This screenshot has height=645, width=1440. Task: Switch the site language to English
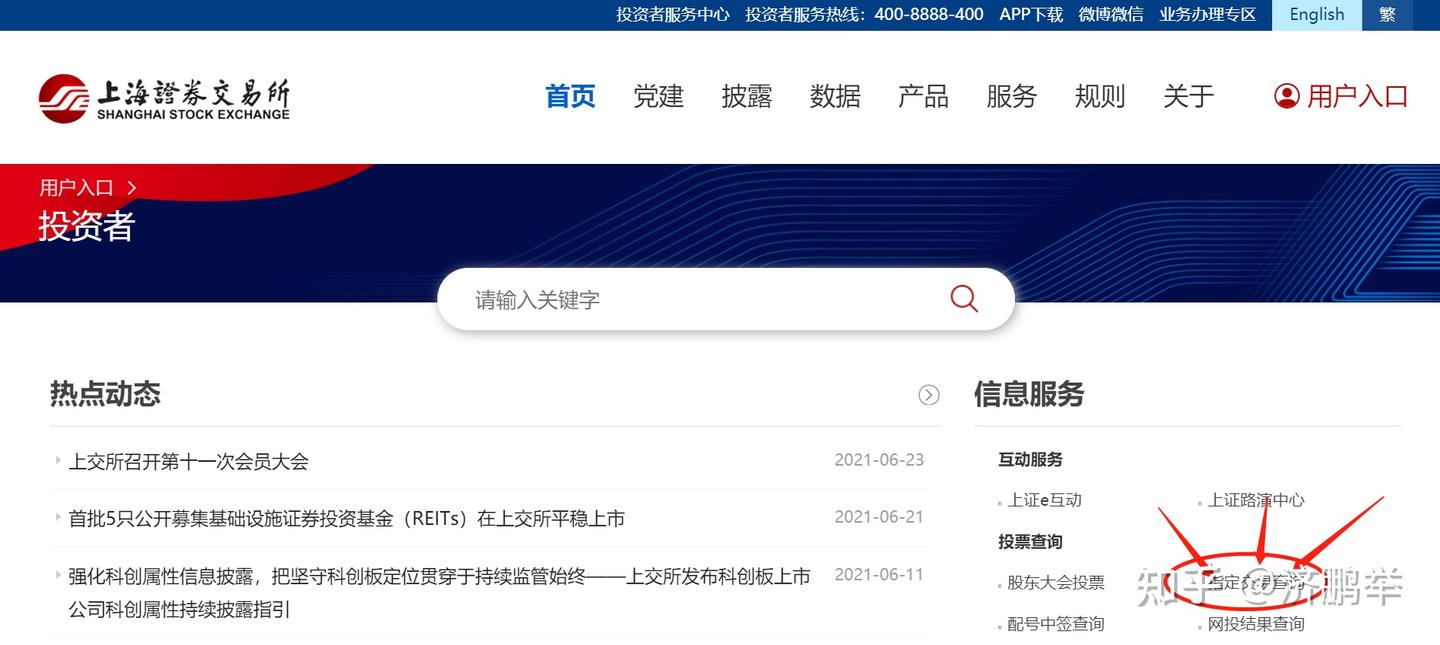pos(1316,14)
